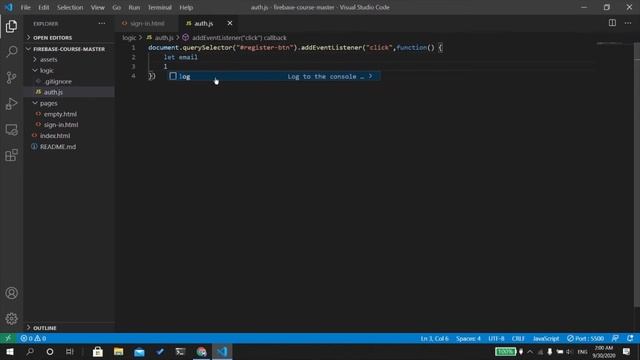Collapse the logic folder
Image resolution: width=640 pixels, height=360 pixels.
coord(69,71)
